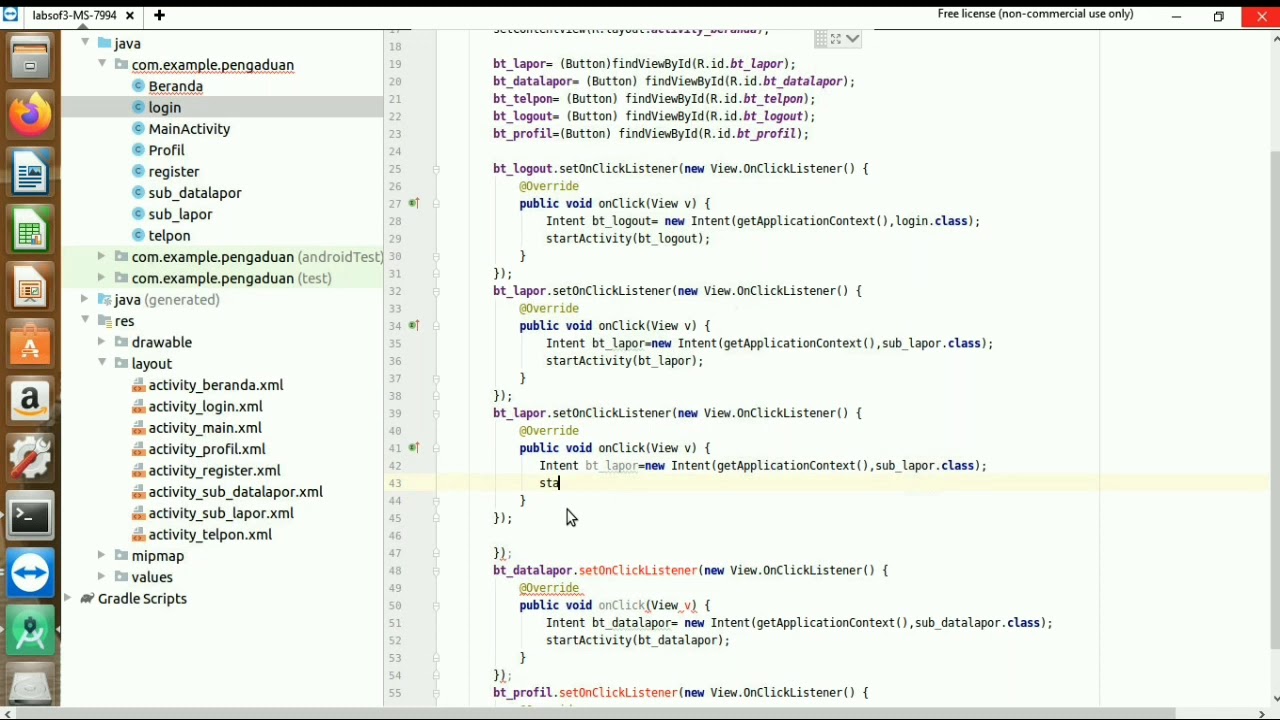Expand the java (generated) folder
Image resolution: width=1280 pixels, height=720 pixels.
point(85,300)
